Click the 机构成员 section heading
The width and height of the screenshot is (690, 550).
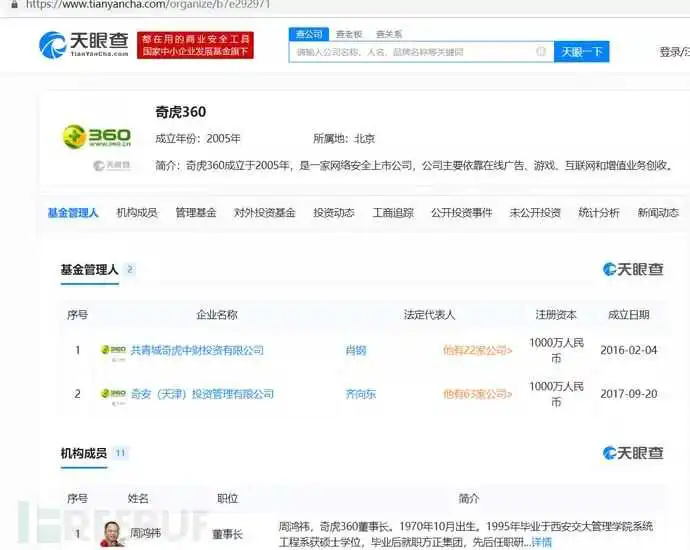click(x=84, y=453)
